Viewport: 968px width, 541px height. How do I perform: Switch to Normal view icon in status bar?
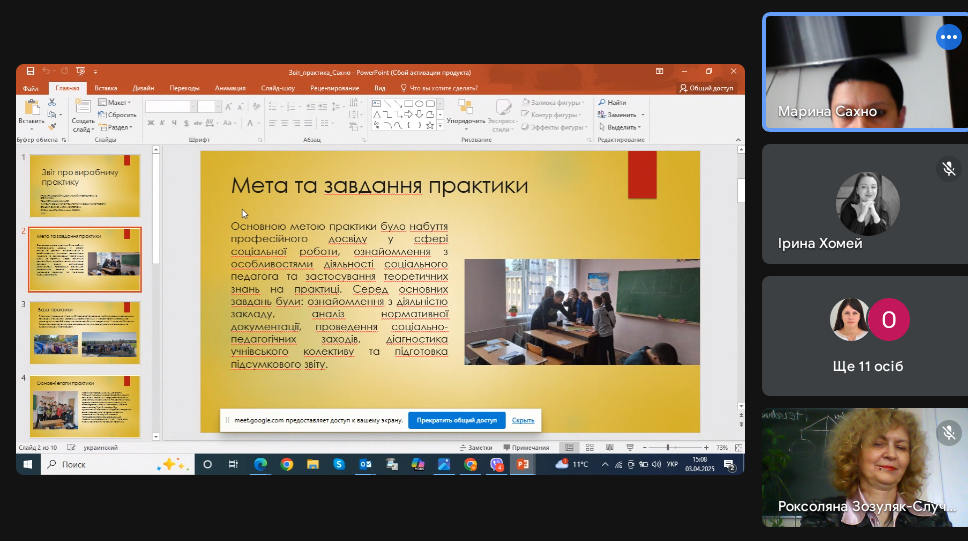point(569,448)
